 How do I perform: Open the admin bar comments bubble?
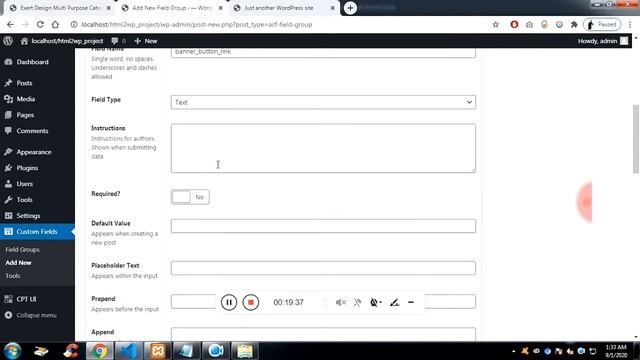[118, 41]
